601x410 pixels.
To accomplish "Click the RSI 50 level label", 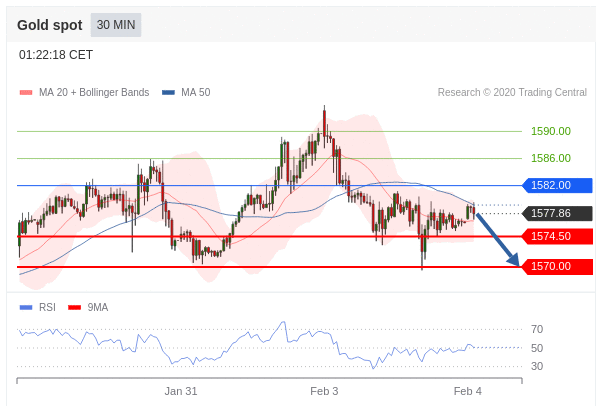I will [537, 348].
